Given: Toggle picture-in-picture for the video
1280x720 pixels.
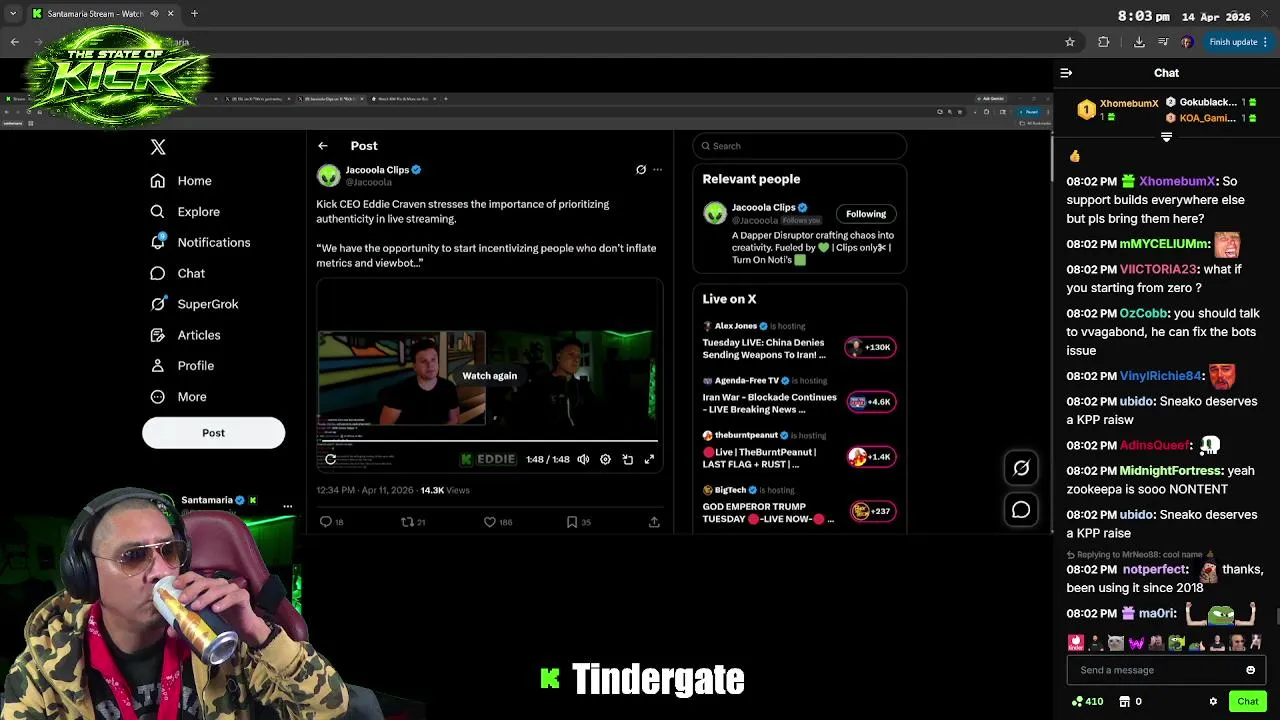Looking at the screenshot, I should (x=627, y=459).
